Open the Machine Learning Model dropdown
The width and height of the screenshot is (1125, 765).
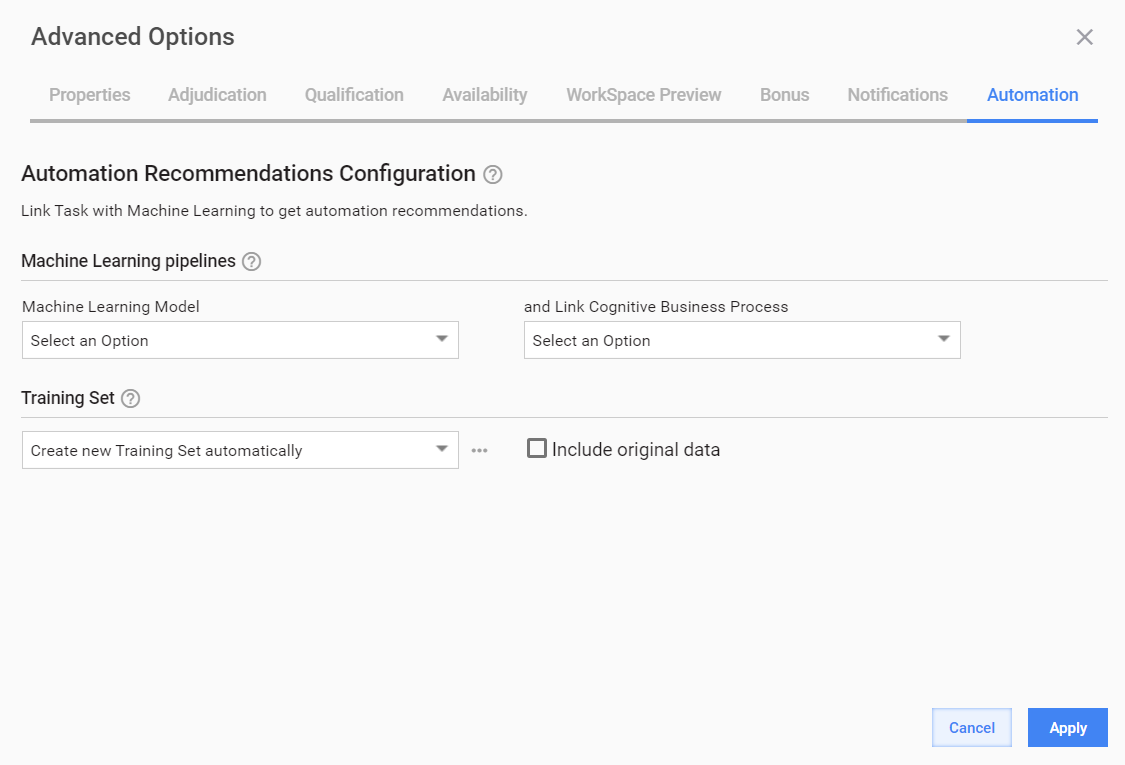click(240, 340)
